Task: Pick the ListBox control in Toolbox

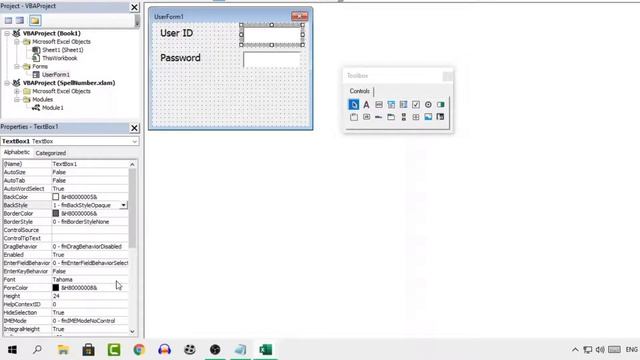Action: pyautogui.click(x=403, y=104)
